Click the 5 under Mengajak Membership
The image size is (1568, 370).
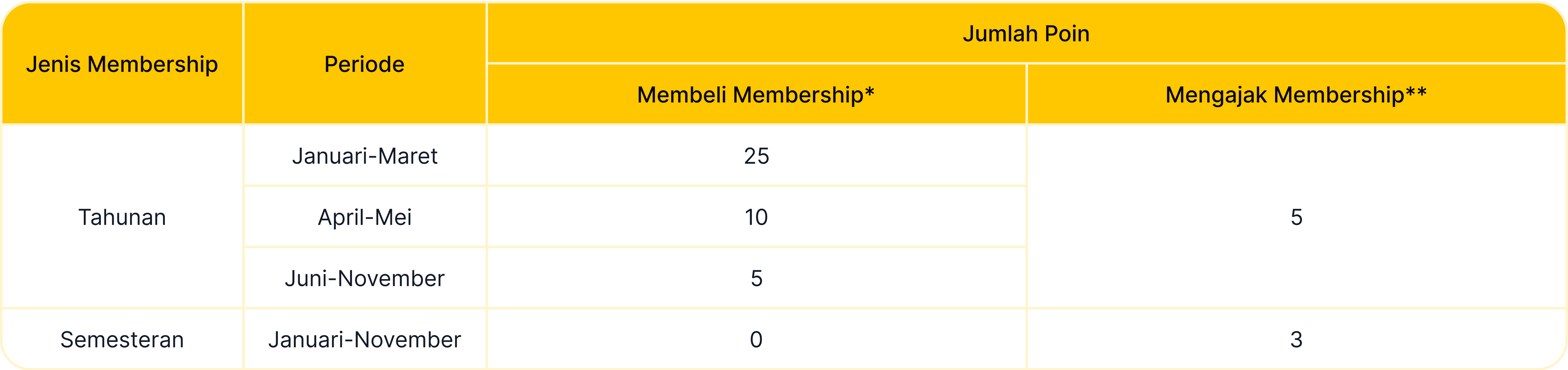[x=1296, y=217]
